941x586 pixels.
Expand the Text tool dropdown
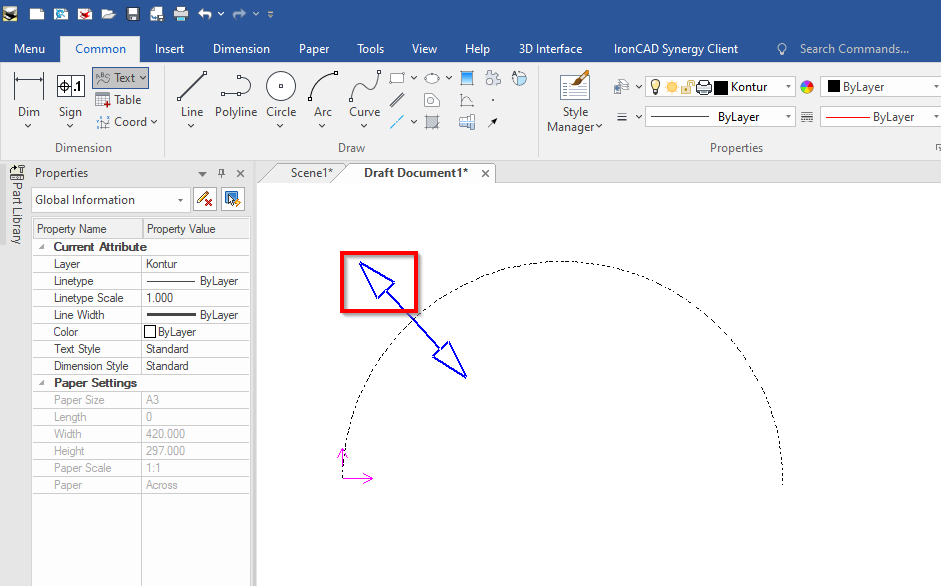143,78
